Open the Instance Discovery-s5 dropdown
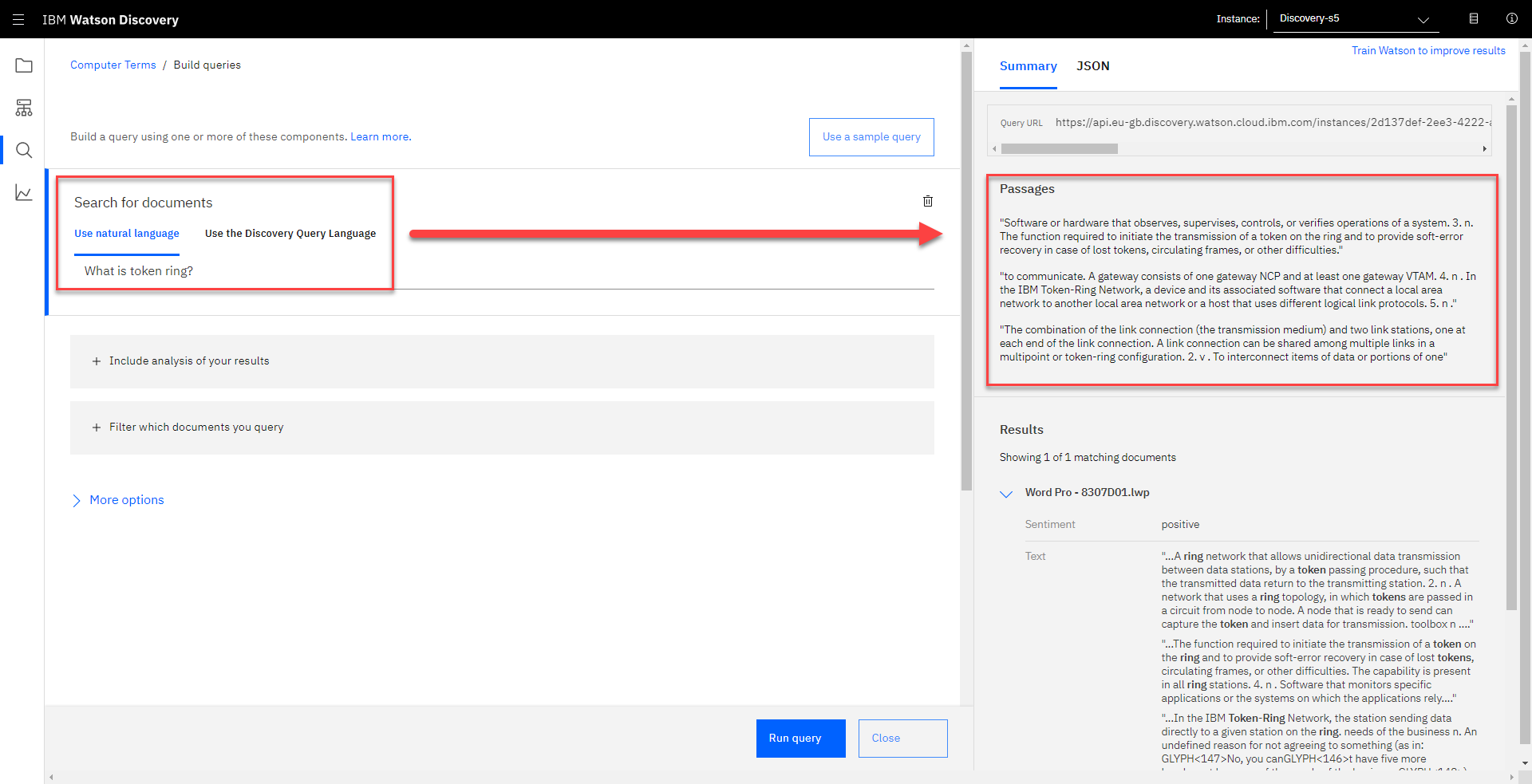1532x784 pixels. pos(1356,18)
